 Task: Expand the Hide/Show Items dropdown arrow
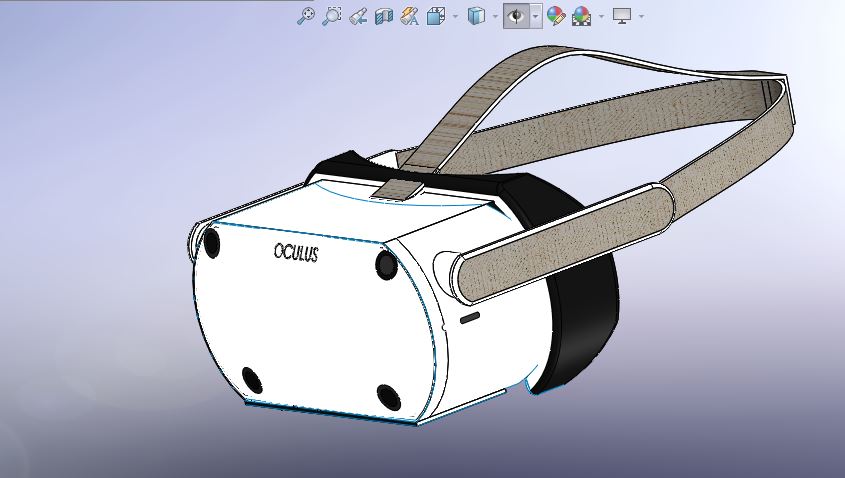click(536, 17)
